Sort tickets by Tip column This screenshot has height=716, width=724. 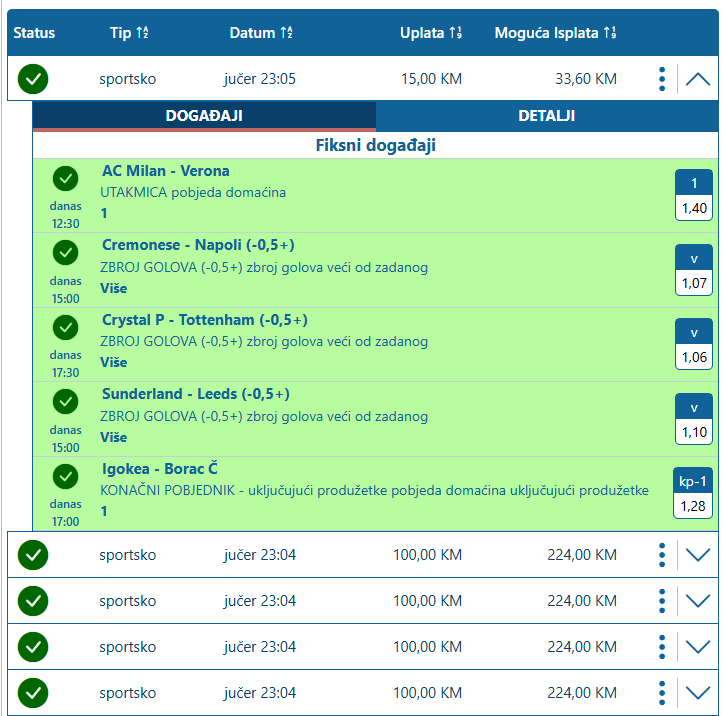click(x=127, y=33)
